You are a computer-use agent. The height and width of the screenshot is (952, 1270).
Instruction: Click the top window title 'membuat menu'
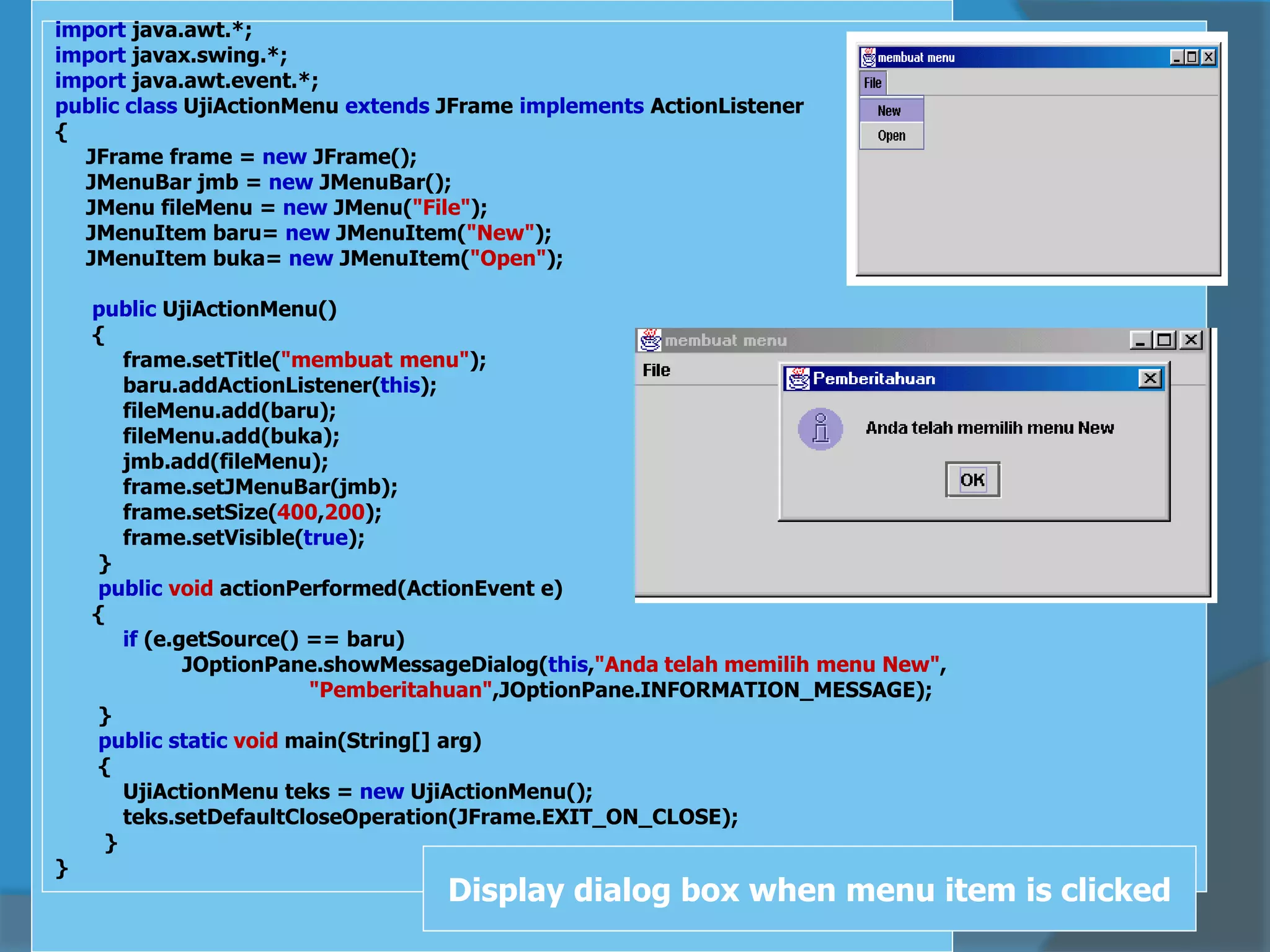click(916, 58)
